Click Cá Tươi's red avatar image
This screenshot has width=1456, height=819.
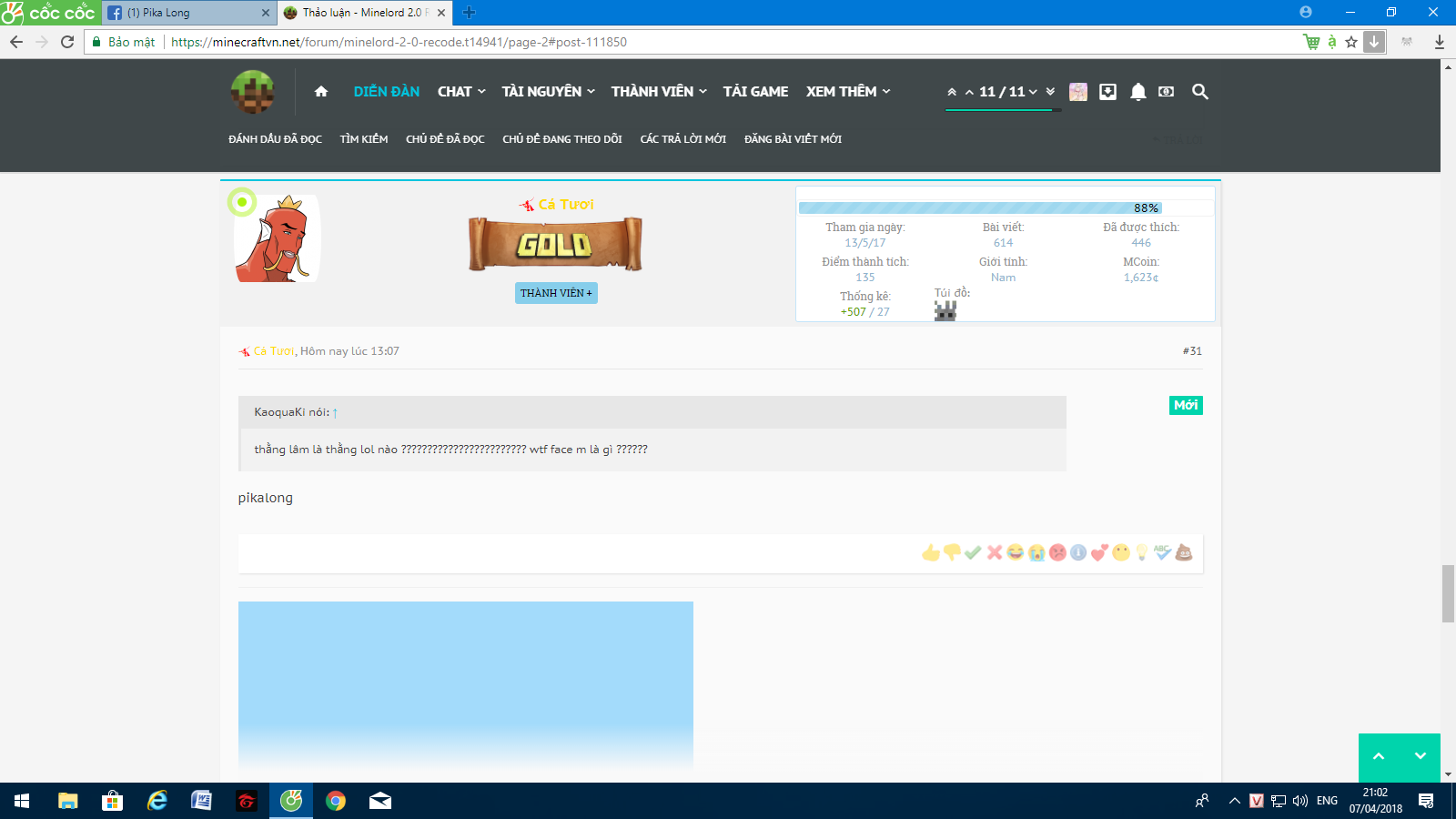click(278, 238)
